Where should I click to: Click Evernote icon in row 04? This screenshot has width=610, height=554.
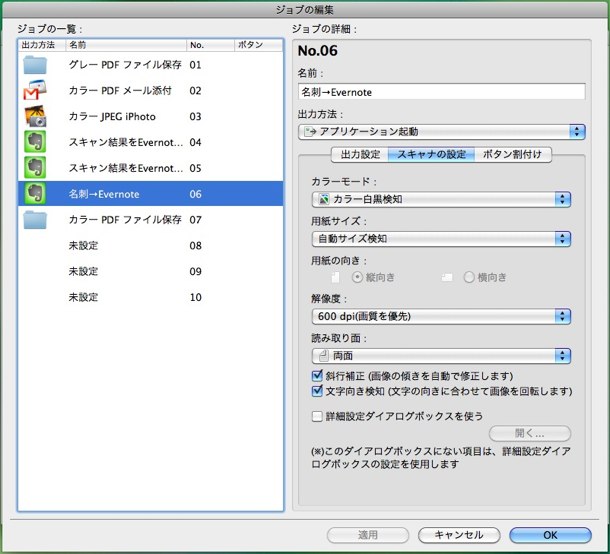click(35, 142)
